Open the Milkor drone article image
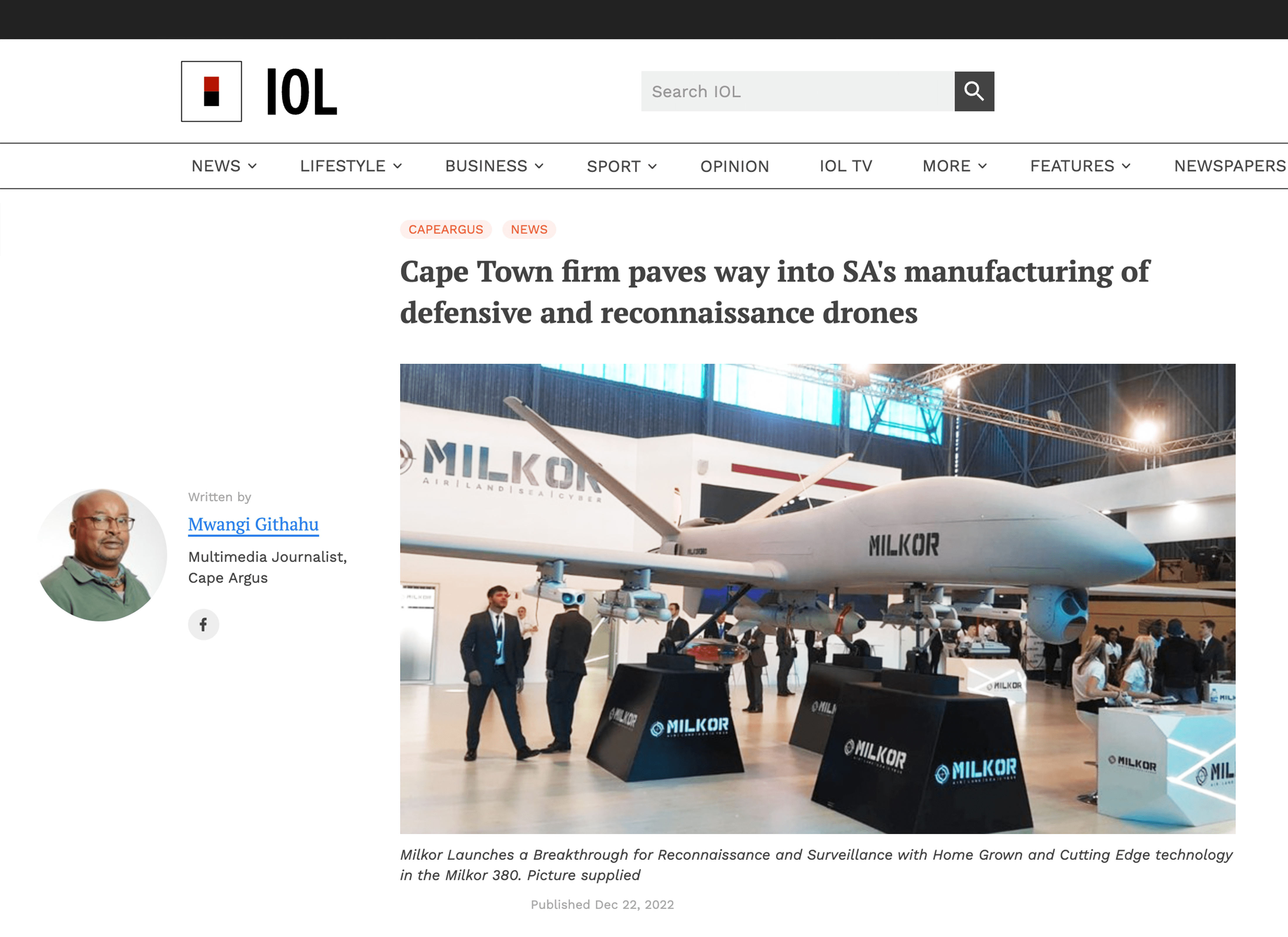This screenshot has height=937, width=1288. point(817,599)
